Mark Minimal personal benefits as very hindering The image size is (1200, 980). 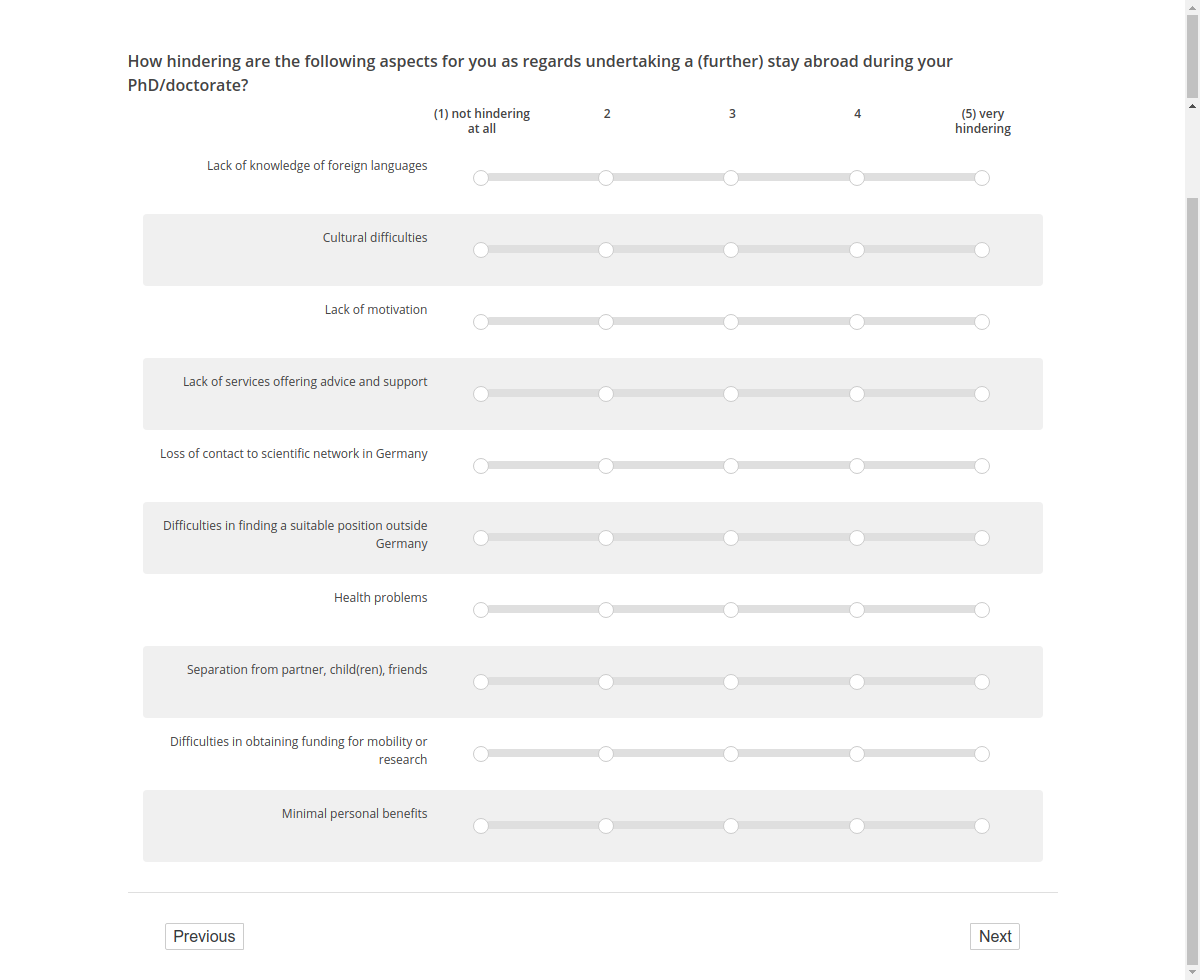click(x=982, y=825)
